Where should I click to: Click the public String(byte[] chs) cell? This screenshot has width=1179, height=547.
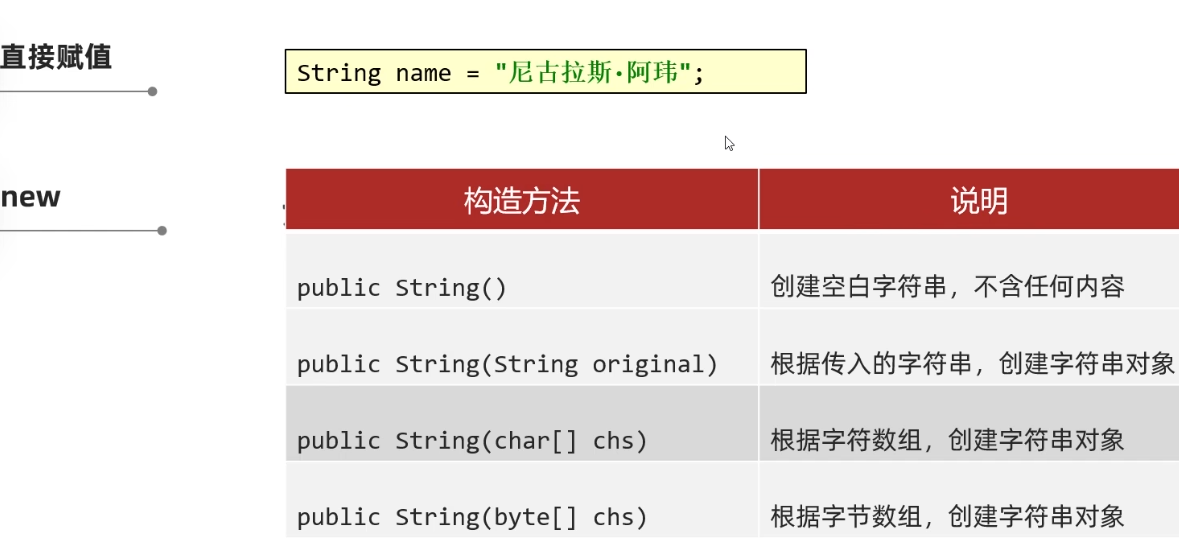coord(472,517)
